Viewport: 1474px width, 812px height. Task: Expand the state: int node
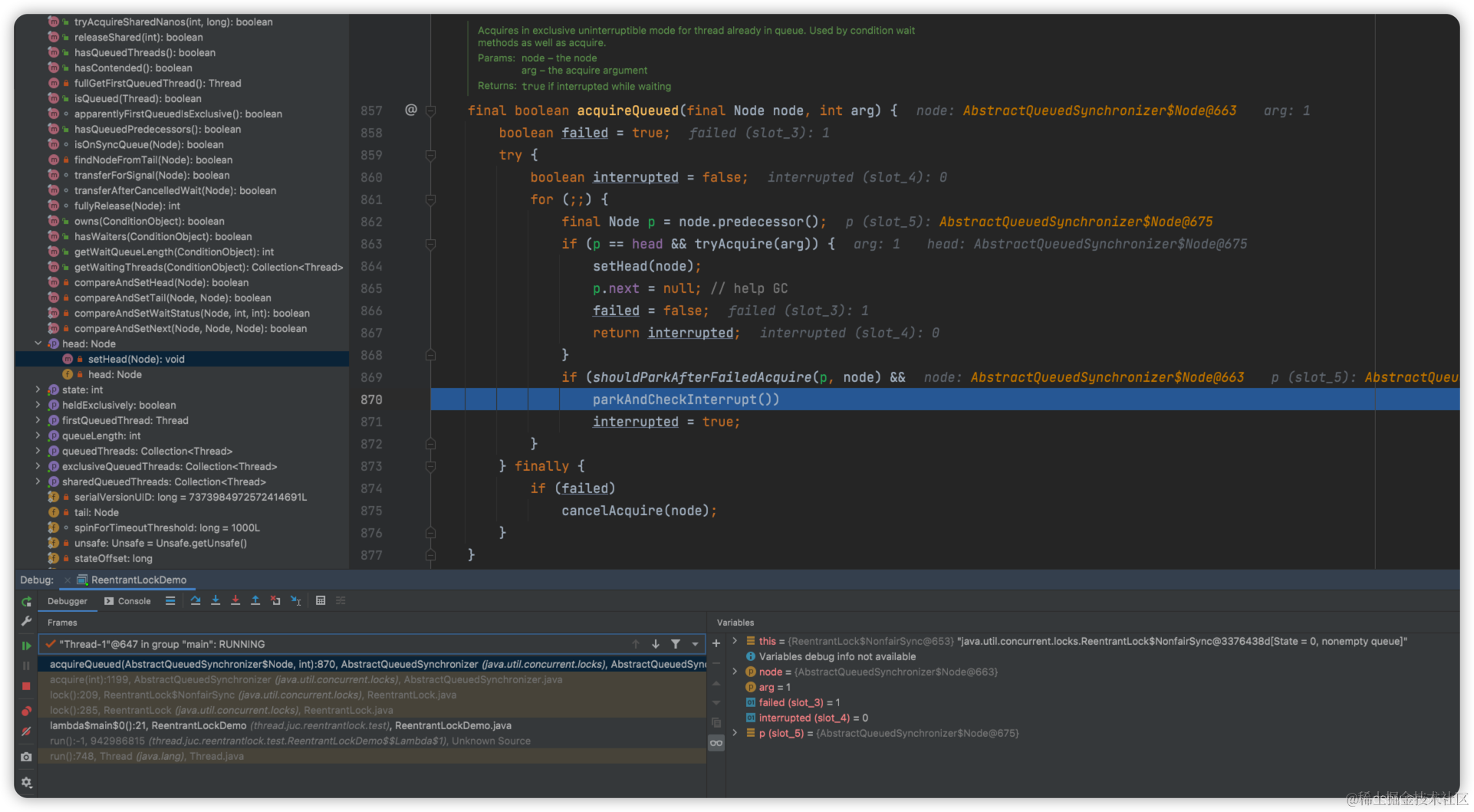click(x=38, y=390)
